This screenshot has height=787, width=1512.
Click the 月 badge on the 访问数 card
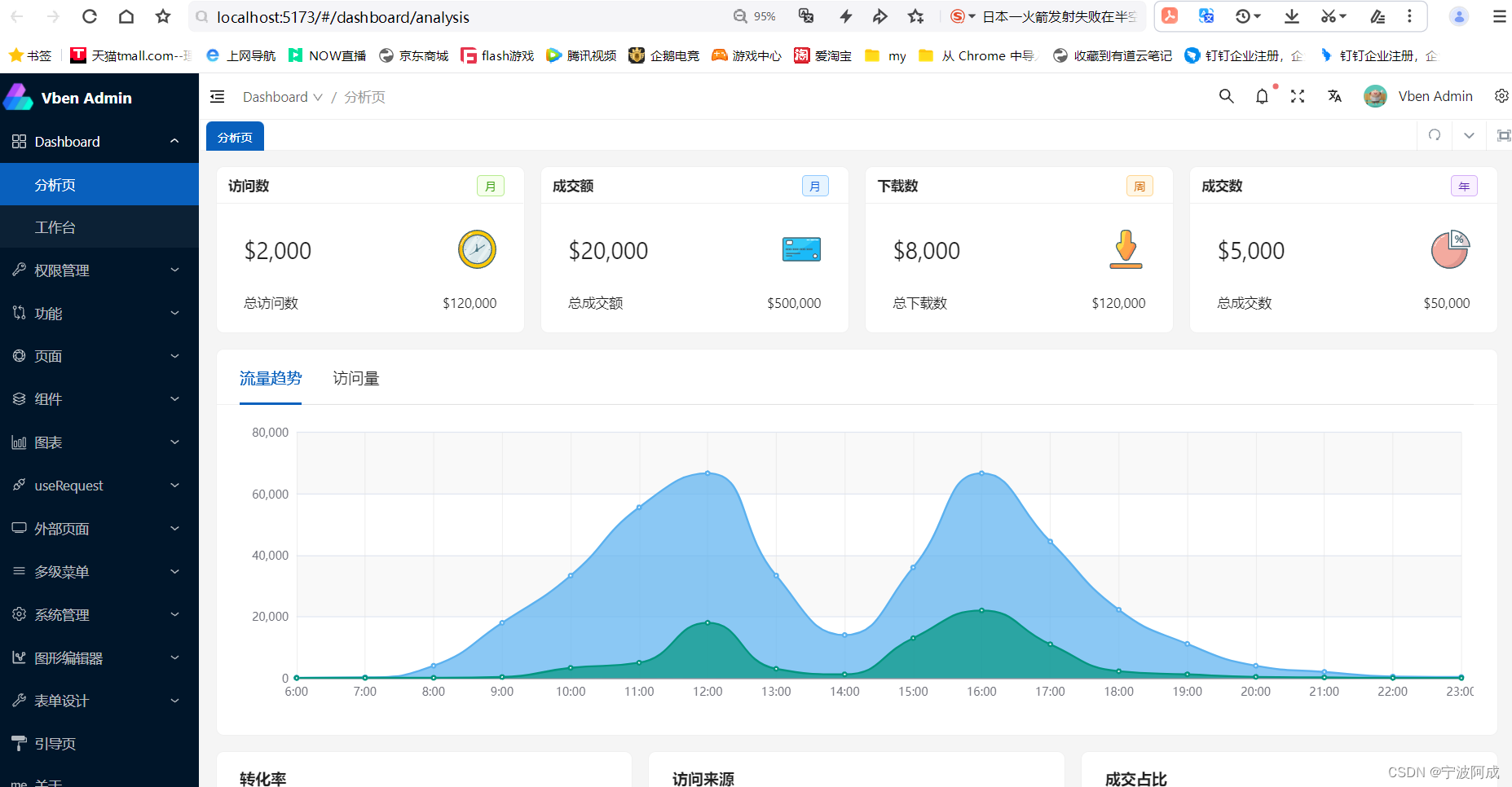pos(490,186)
